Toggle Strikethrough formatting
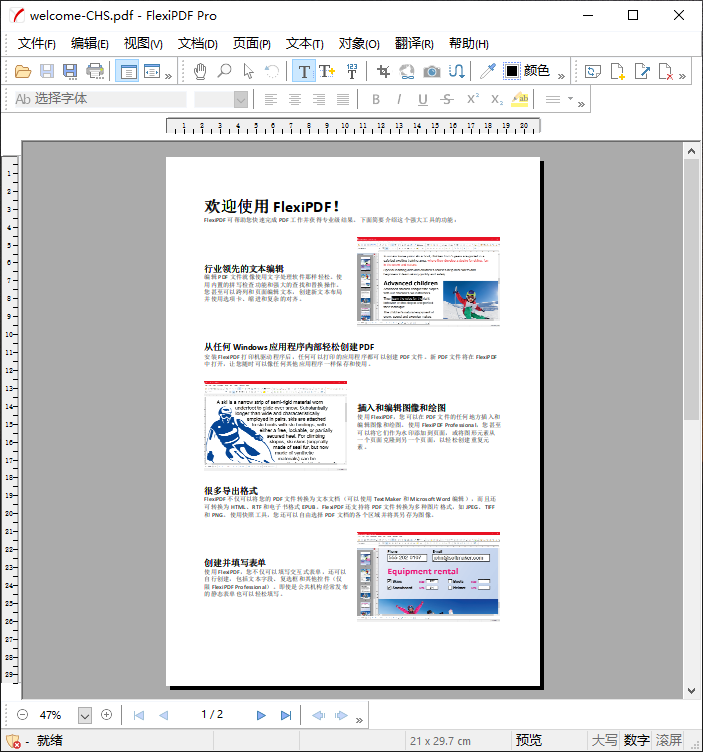 point(447,99)
